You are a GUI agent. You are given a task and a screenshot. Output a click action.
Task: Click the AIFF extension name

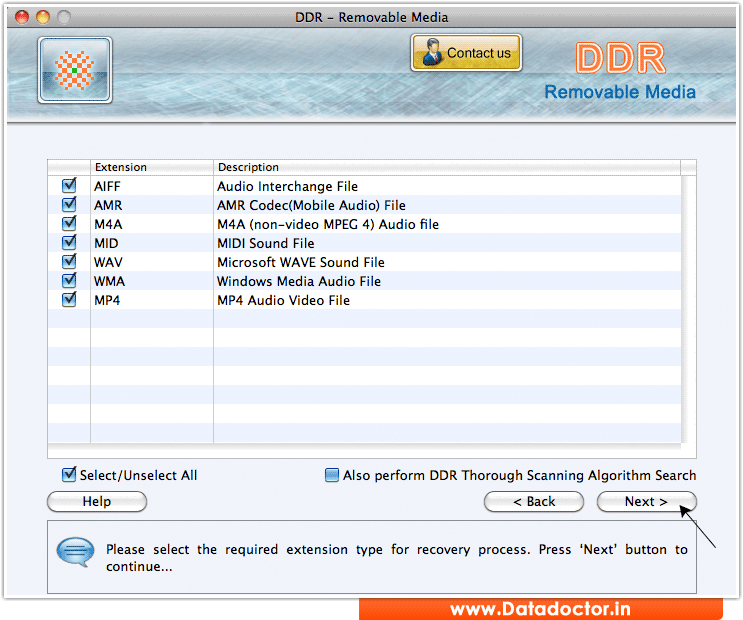(x=107, y=186)
